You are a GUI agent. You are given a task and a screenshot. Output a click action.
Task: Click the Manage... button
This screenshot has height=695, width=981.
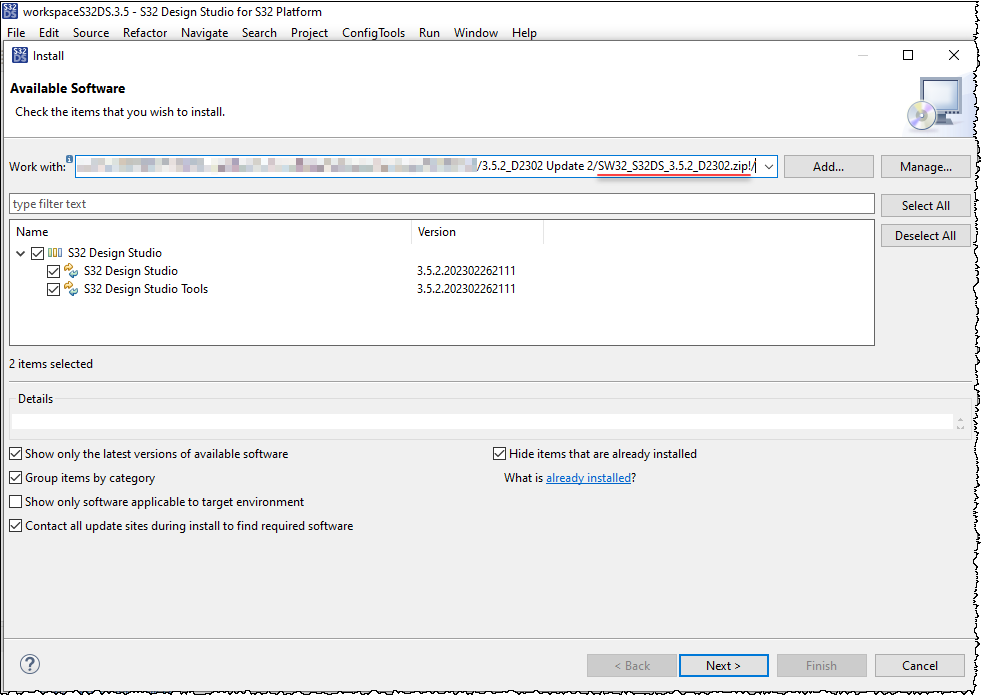925,166
